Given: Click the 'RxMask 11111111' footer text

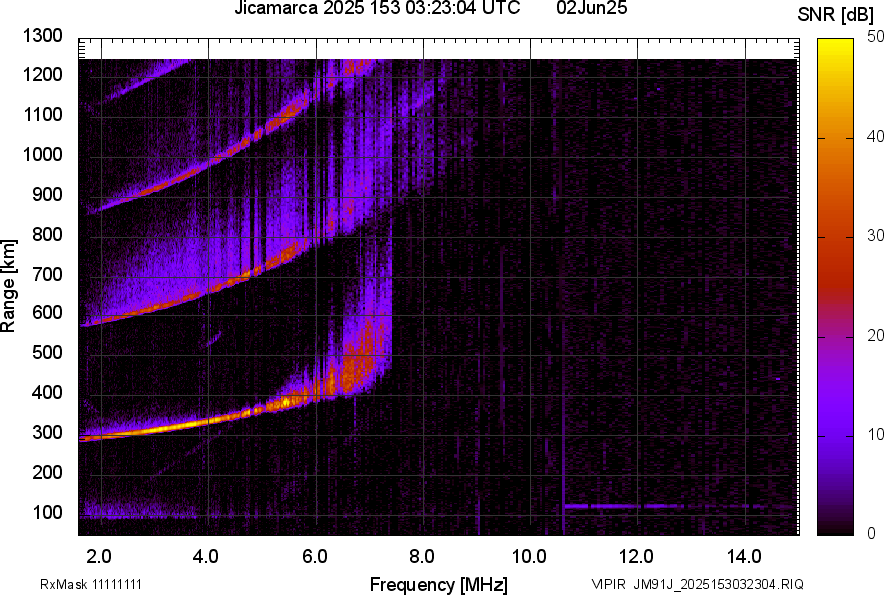Looking at the screenshot, I should coord(91,584).
